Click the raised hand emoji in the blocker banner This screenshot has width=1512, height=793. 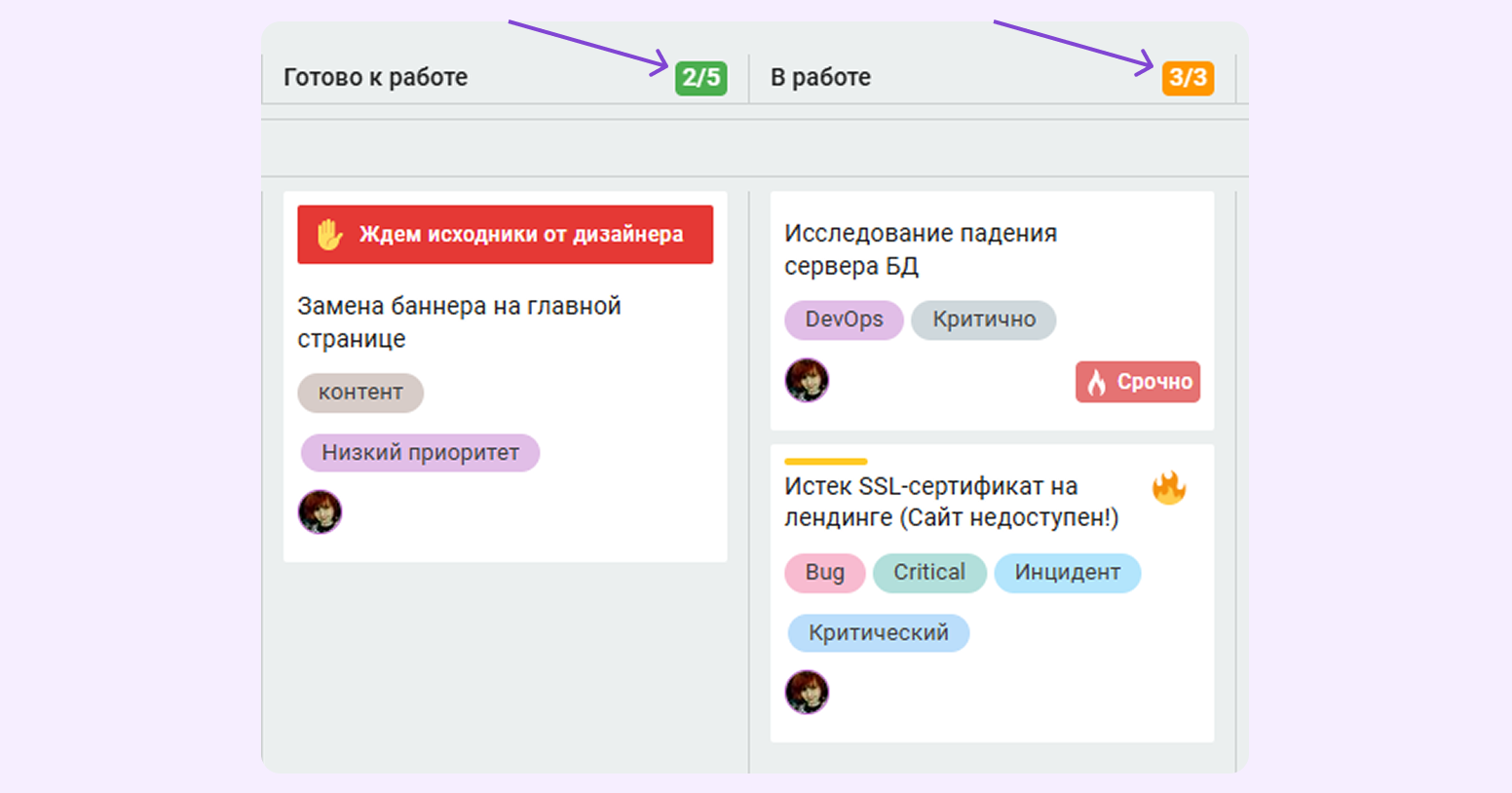[x=328, y=234]
